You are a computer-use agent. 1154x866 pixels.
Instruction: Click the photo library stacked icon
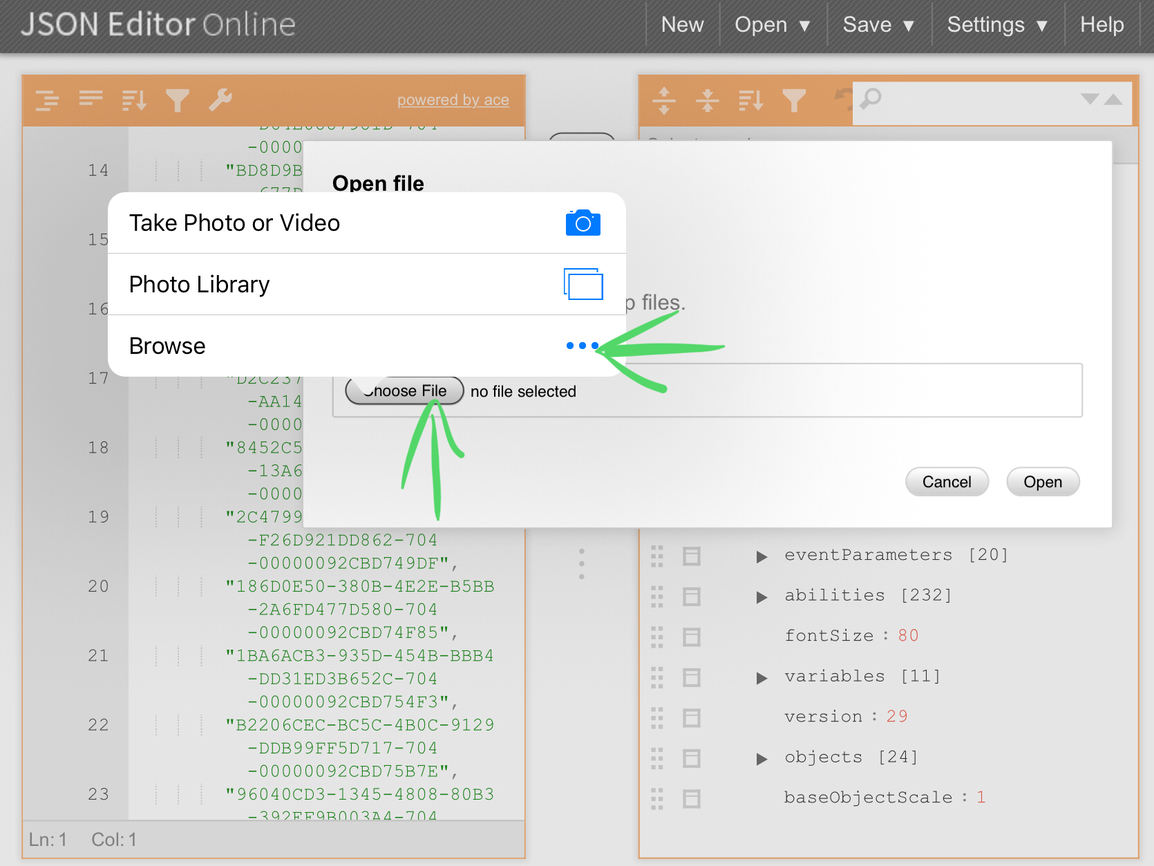(583, 284)
